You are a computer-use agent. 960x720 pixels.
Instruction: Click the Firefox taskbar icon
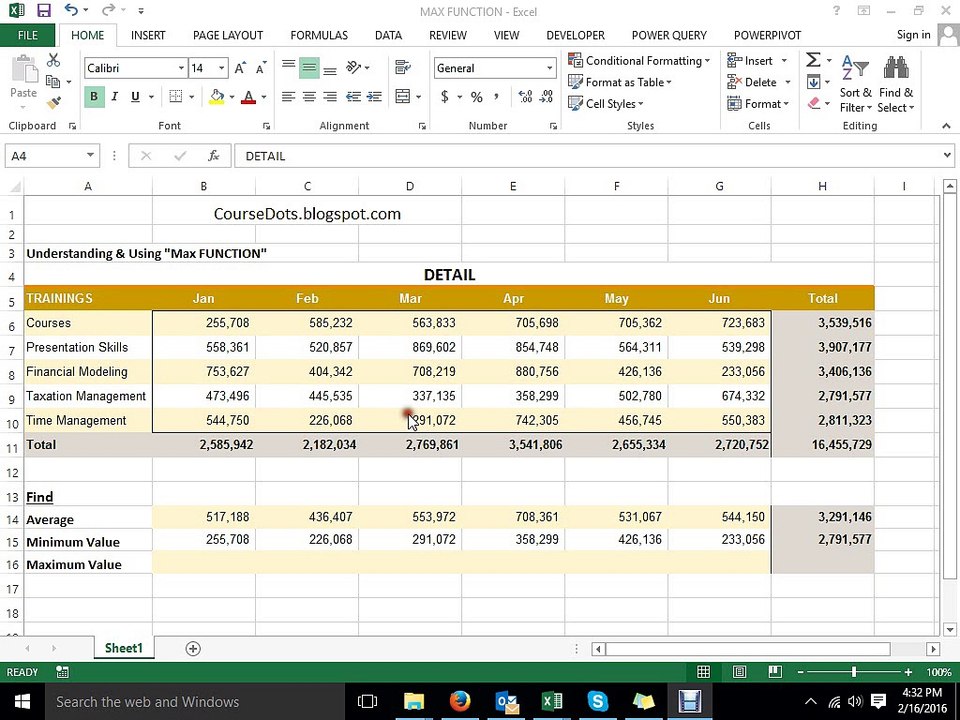459,702
